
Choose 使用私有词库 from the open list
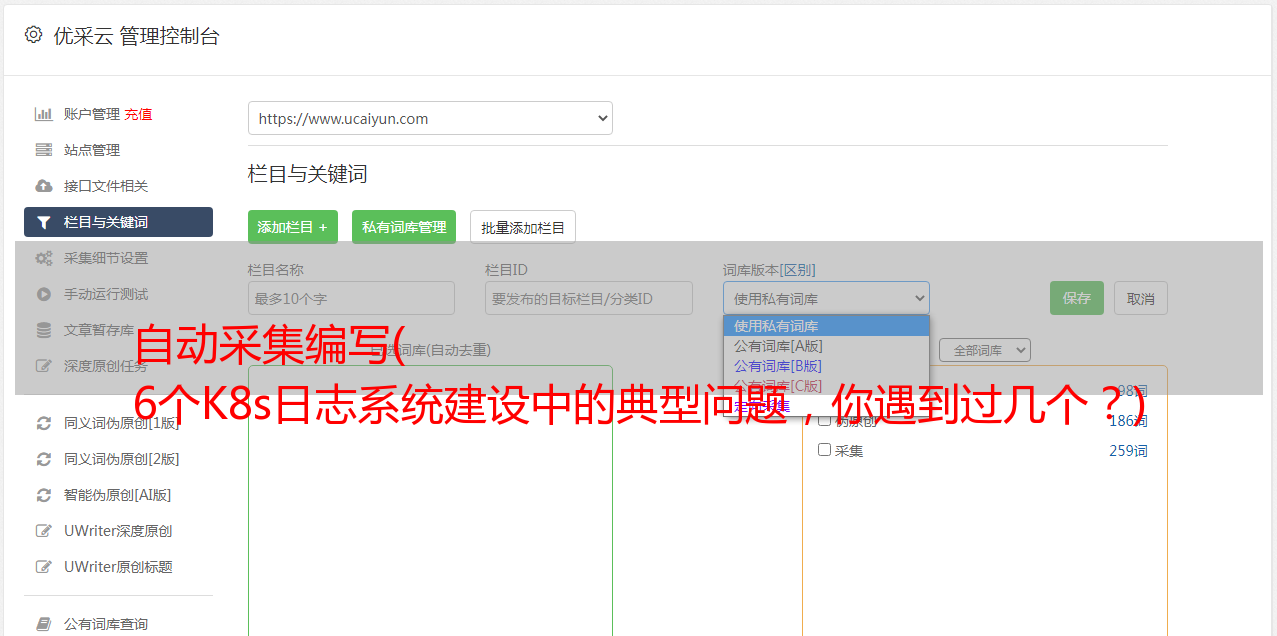point(826,325)
